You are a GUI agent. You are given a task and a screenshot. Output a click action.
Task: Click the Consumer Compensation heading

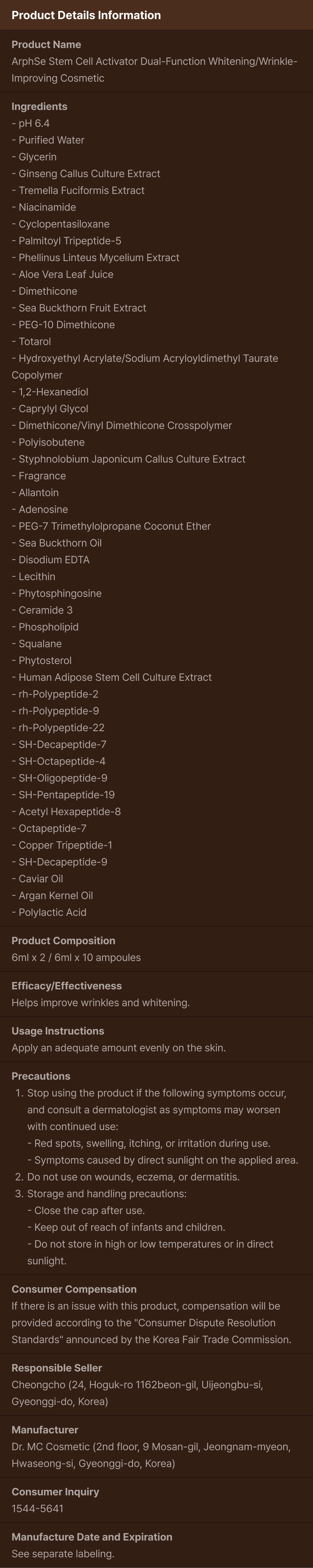74,1289
